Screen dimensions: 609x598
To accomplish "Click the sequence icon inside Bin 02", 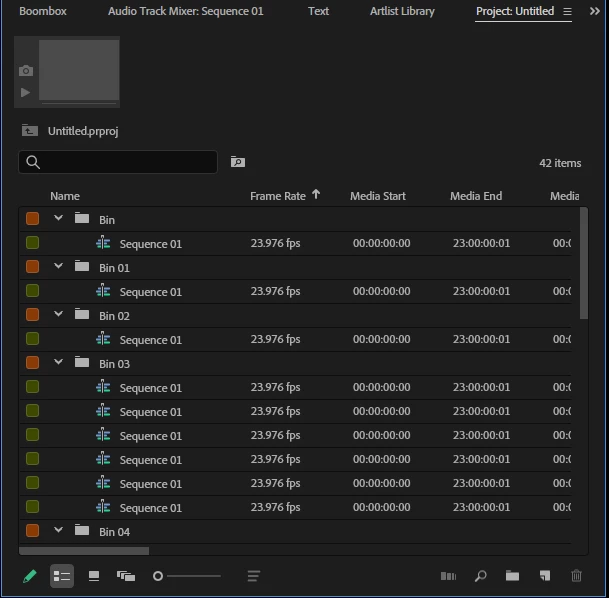I will 103,339.
